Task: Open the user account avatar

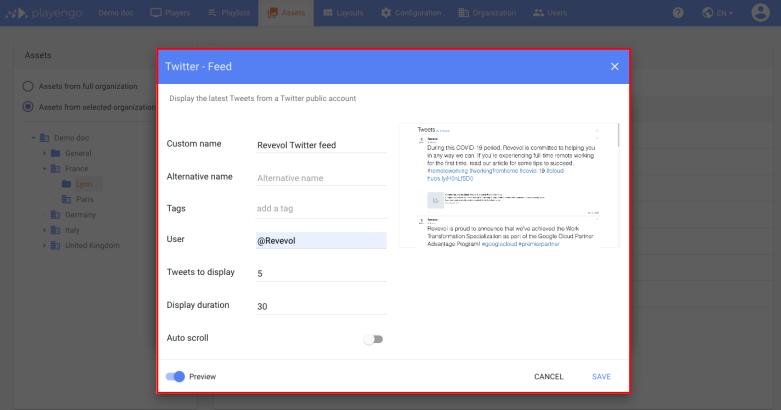Action: point(760,12)
